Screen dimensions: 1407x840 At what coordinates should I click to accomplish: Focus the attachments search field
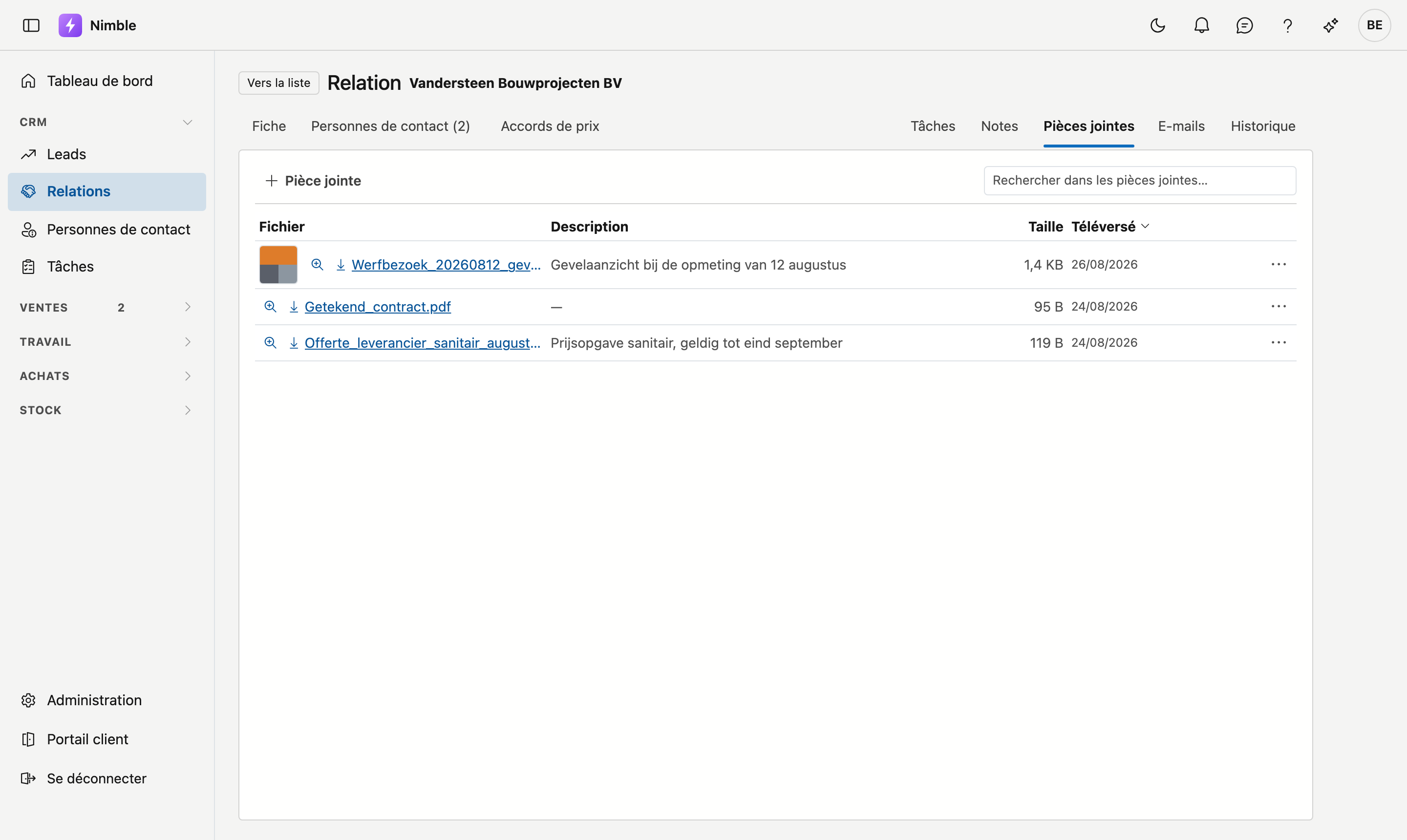pos(1140,181)
